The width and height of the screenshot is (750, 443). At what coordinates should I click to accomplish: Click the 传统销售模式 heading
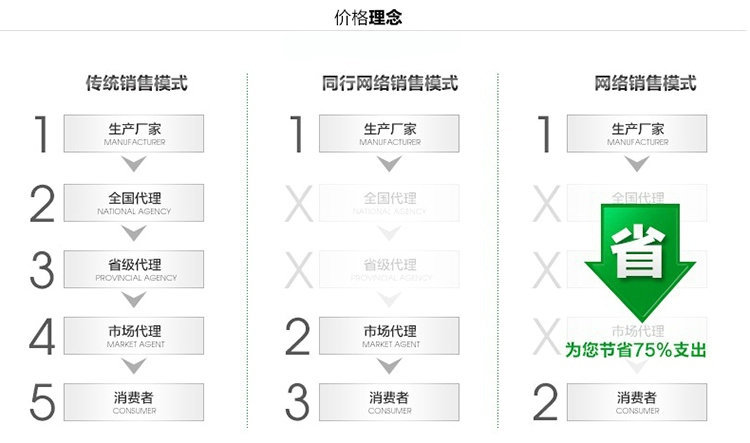(x=137, y=83)
